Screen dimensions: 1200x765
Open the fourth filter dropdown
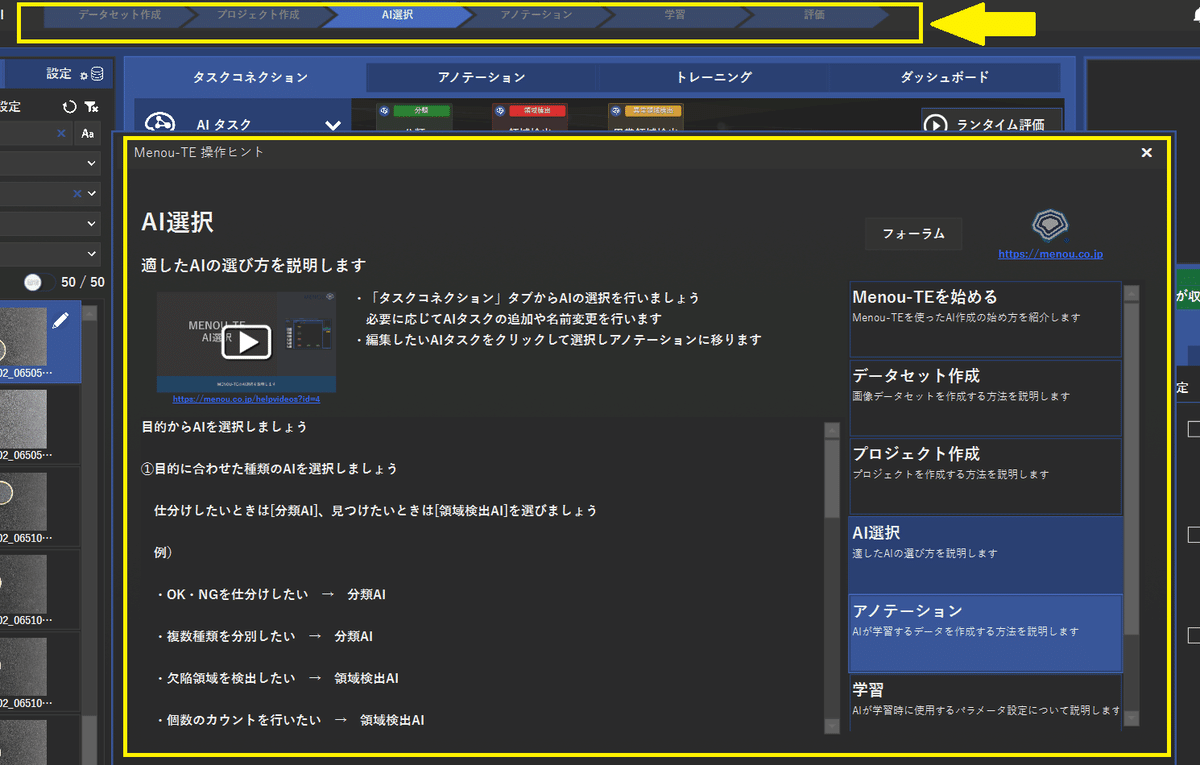click(x=50, y=254)
